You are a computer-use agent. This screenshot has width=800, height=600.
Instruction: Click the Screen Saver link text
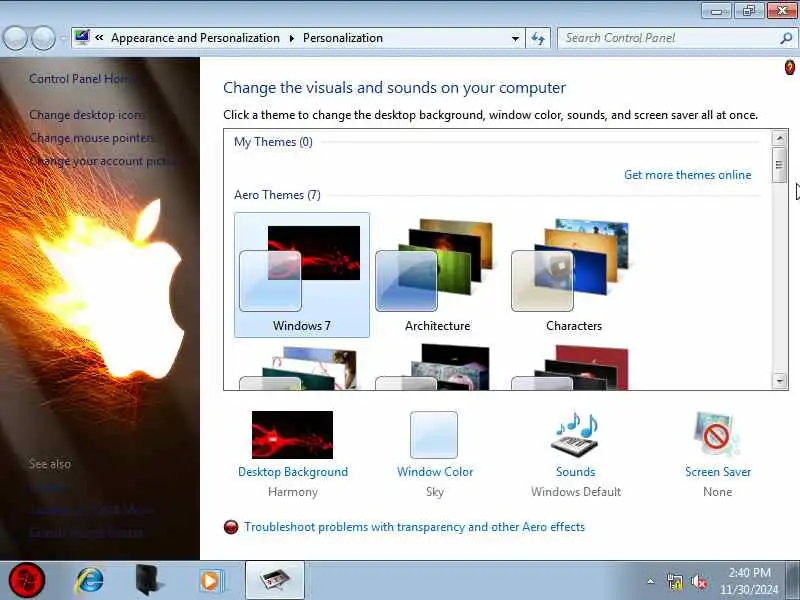tap(718, 472)
